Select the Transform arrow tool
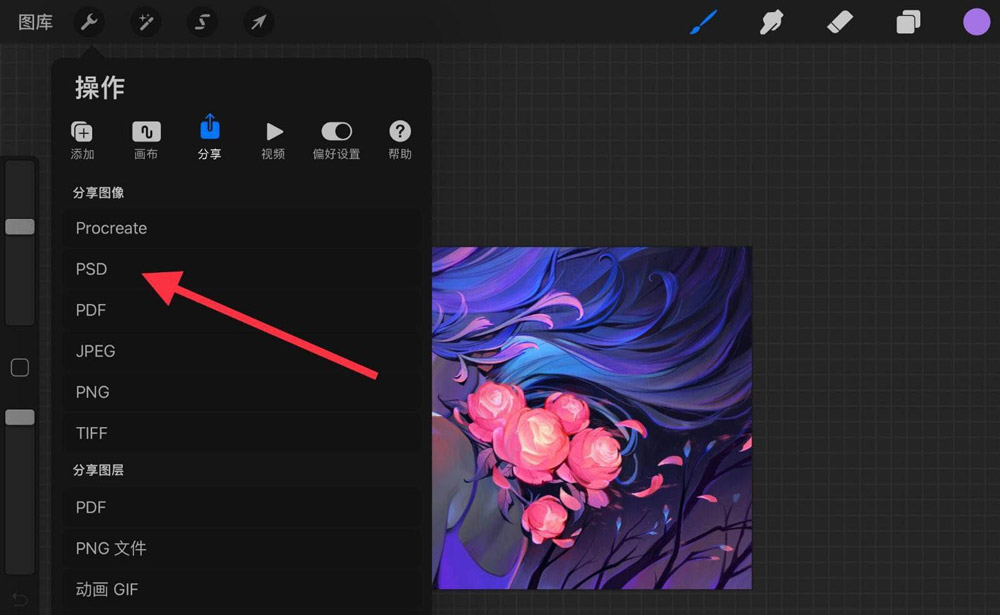Viewport: 1000px width, 615px height. click(x=259, y=21)
